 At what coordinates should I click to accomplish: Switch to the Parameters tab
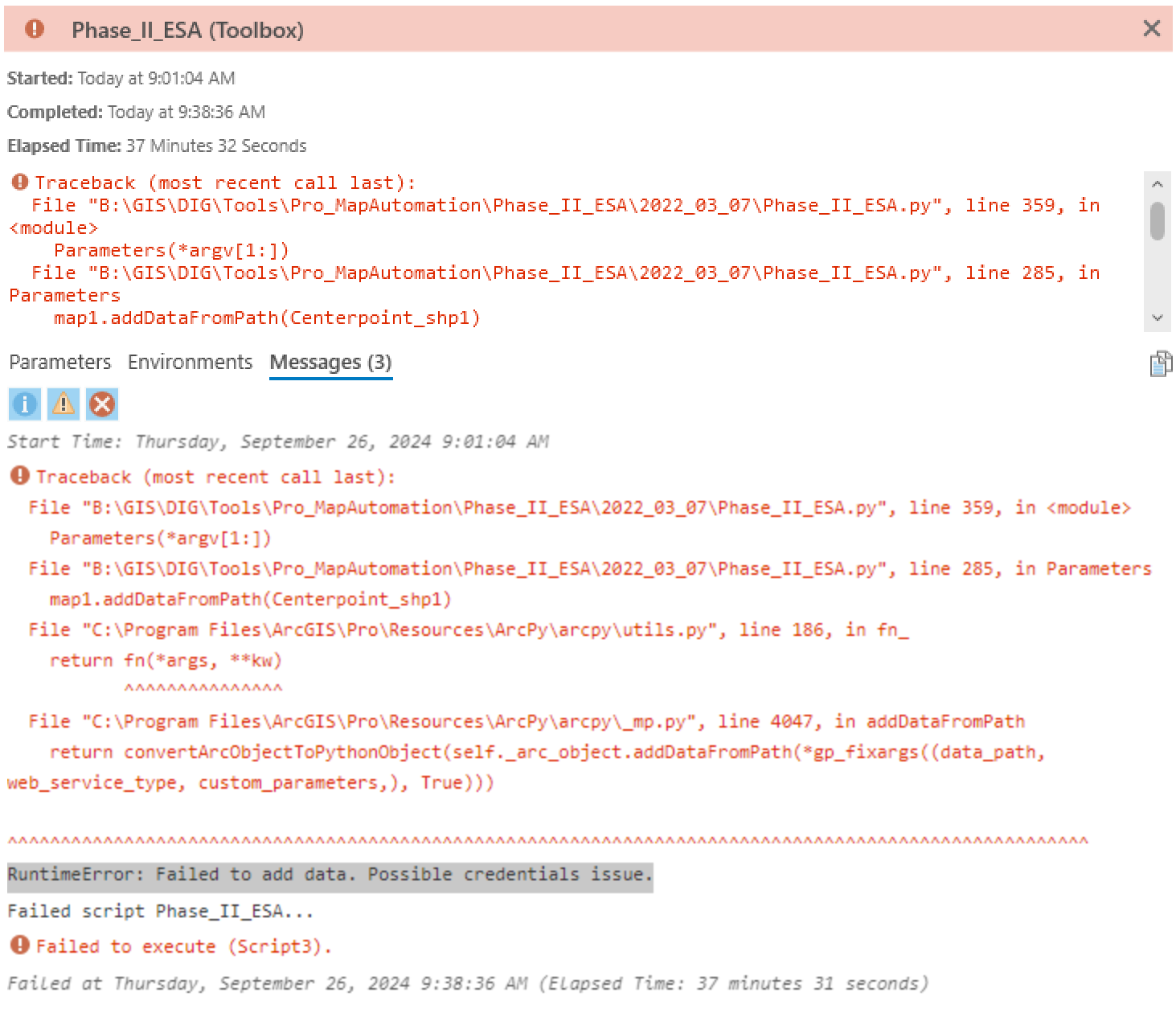60,363
